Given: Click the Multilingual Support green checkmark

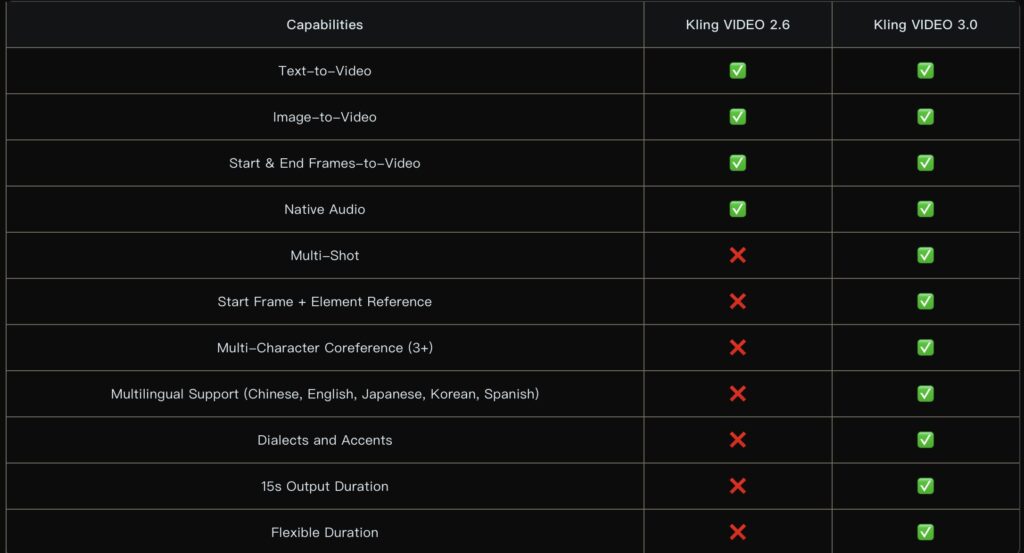Looking at the screenshot, I should pyautogui.click(x=925, y=394).
